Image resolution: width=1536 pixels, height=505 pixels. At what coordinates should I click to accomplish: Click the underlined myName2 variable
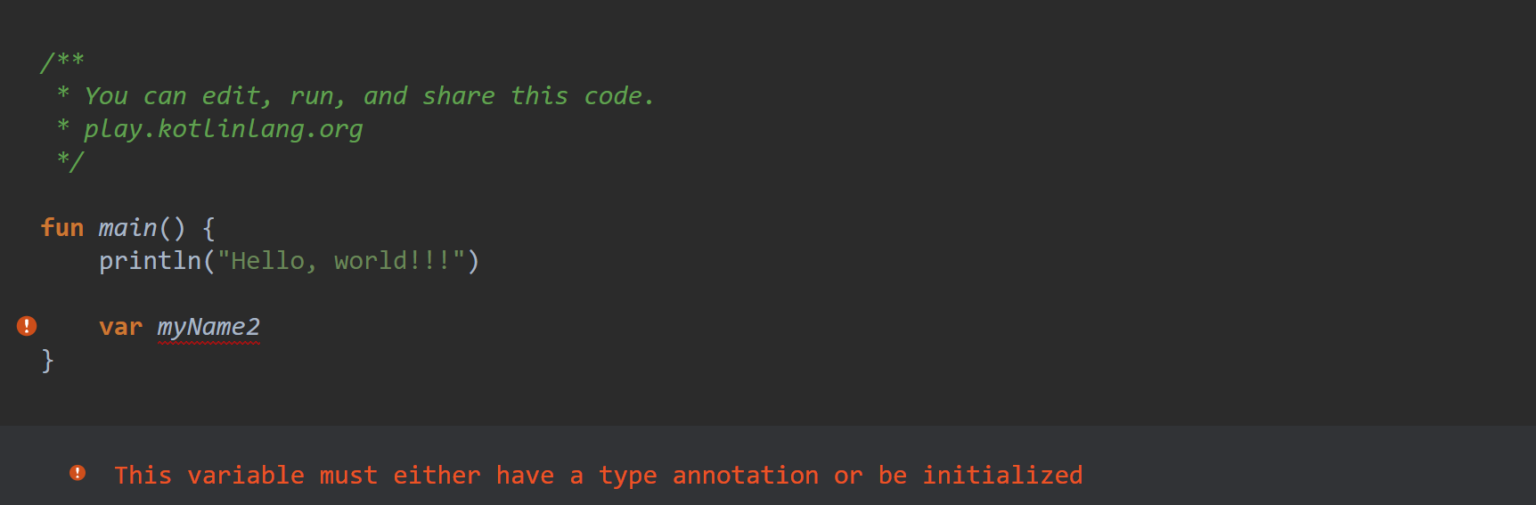tap(208, 327)
